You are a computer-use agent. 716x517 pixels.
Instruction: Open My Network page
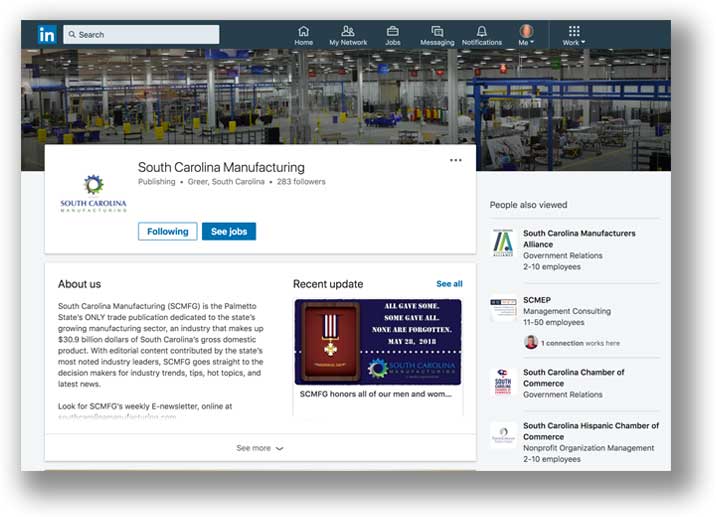coord(348,35)
